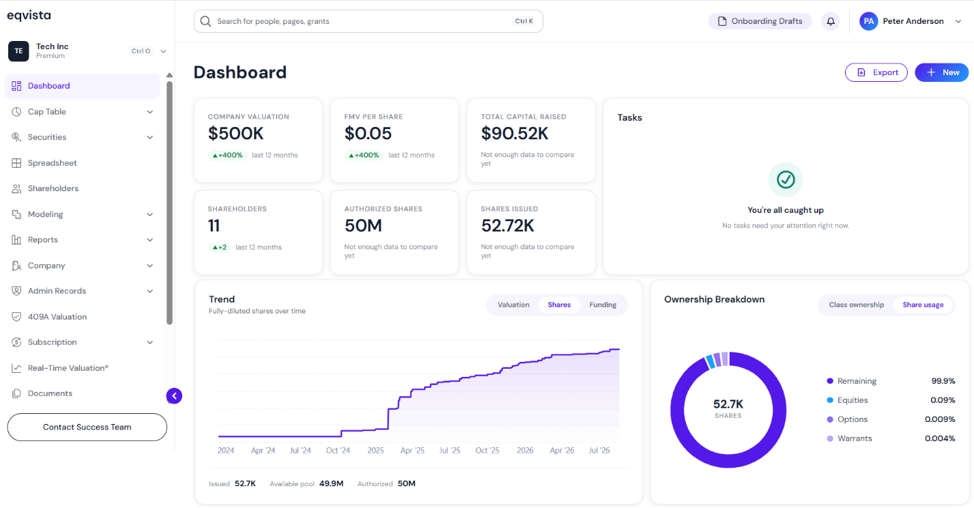
Task: Click the Real-Time Valuation line chart icon
Action: click(16, 368)
